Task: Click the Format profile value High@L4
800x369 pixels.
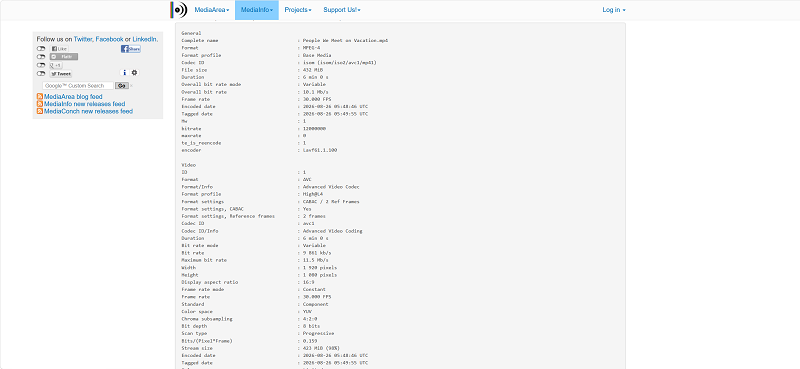Action: point(313,194)
